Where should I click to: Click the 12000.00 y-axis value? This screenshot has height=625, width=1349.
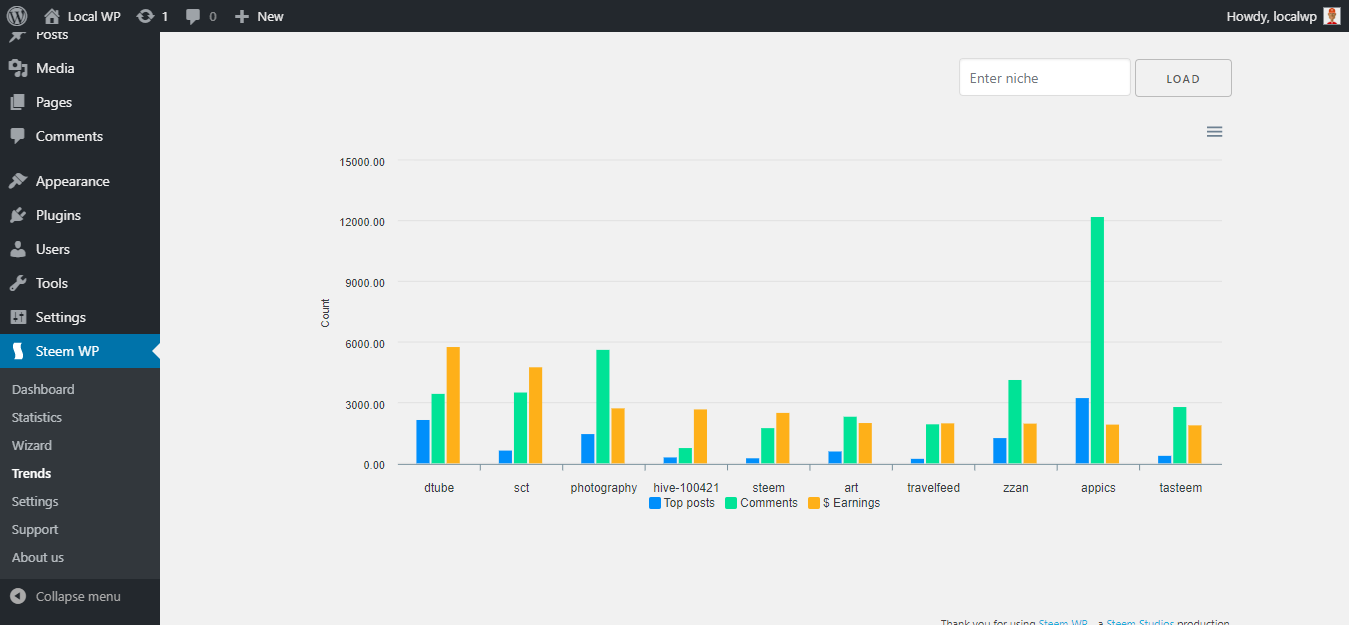pos(362,222)
